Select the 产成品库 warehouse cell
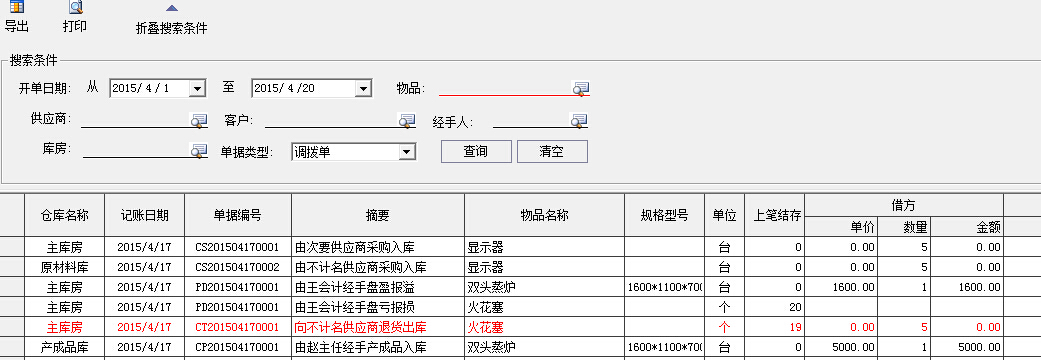This screenshot has height=360, width=1041. coord(64,347)
